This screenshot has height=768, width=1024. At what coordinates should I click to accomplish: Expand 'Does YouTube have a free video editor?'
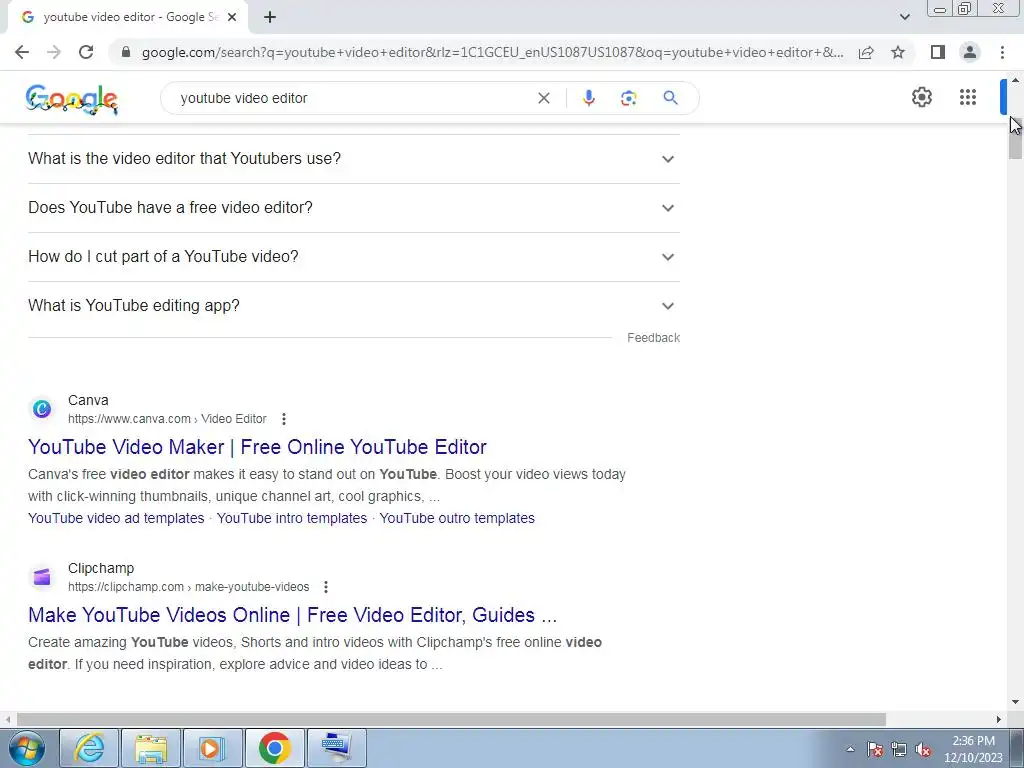[353, 208]
